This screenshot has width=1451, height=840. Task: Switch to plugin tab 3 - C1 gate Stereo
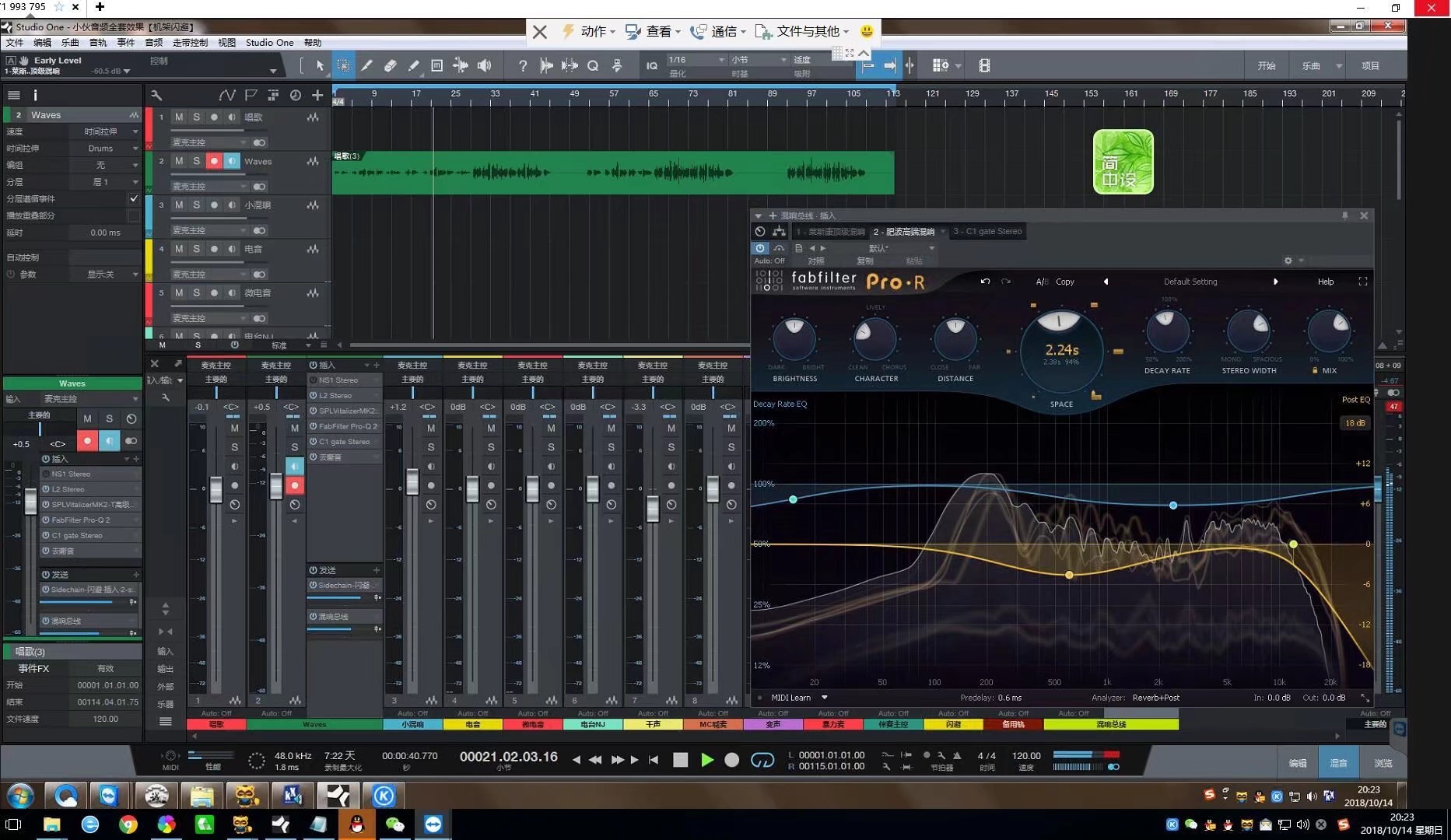click(987, 231)
